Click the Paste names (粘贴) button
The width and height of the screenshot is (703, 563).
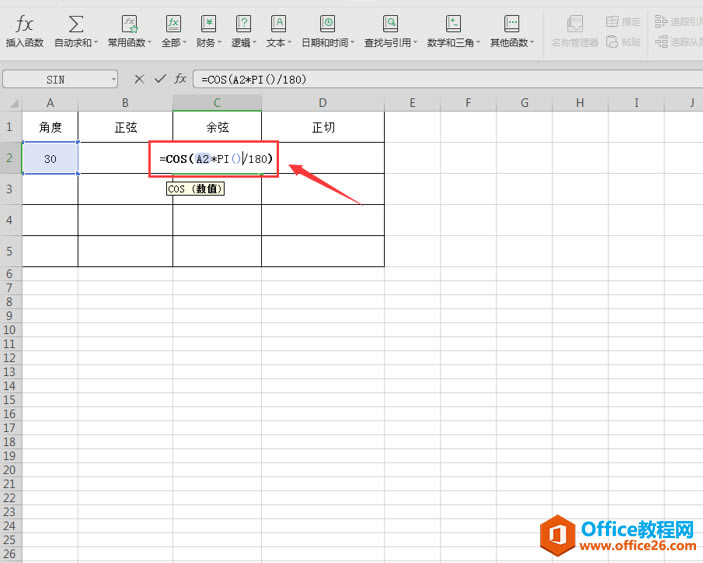pos(623,42)
